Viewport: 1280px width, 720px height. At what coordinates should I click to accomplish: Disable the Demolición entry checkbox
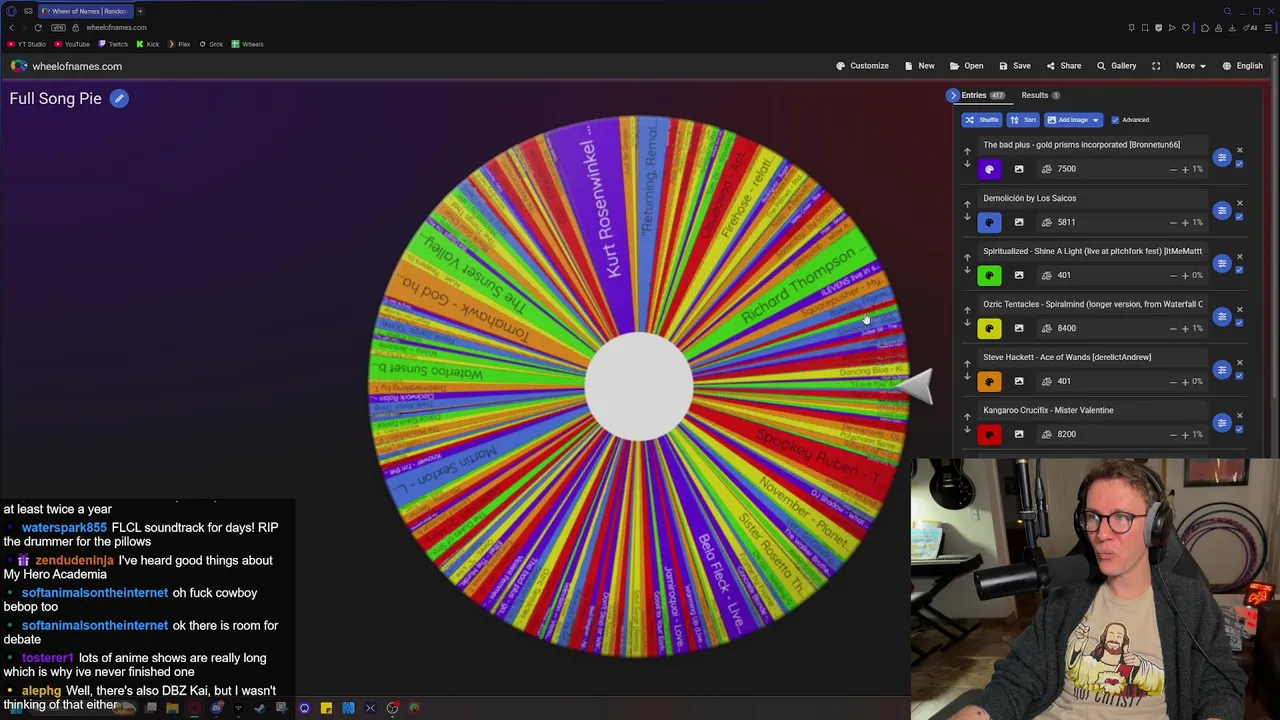pyautogui.click(x=1239, y=217)
